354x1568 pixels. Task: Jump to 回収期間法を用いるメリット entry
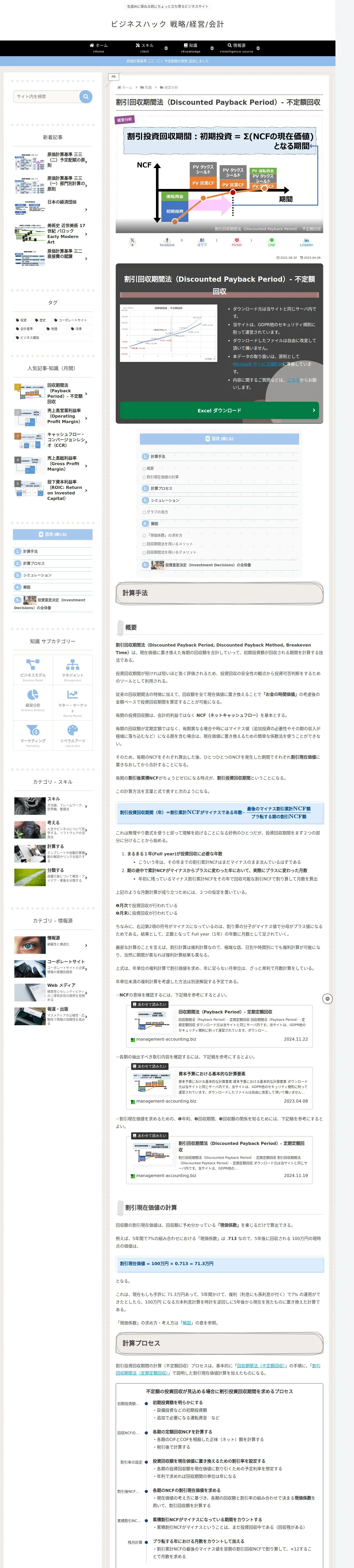170,544
